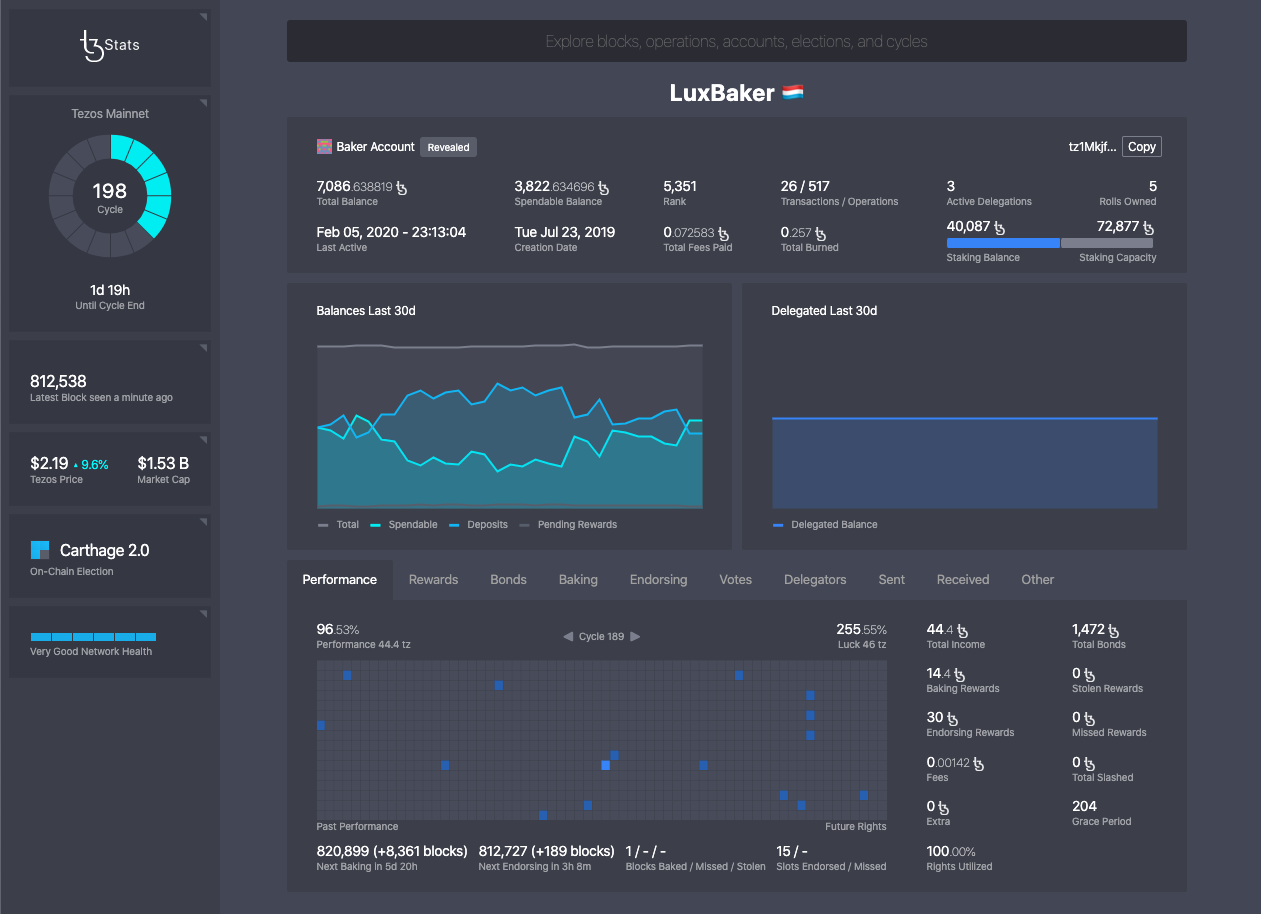Image resolution: width=1261 pixels, height=914 pixels.
Task: Click the Staking Balance progress bar
Action: (x=1003, y=242)
